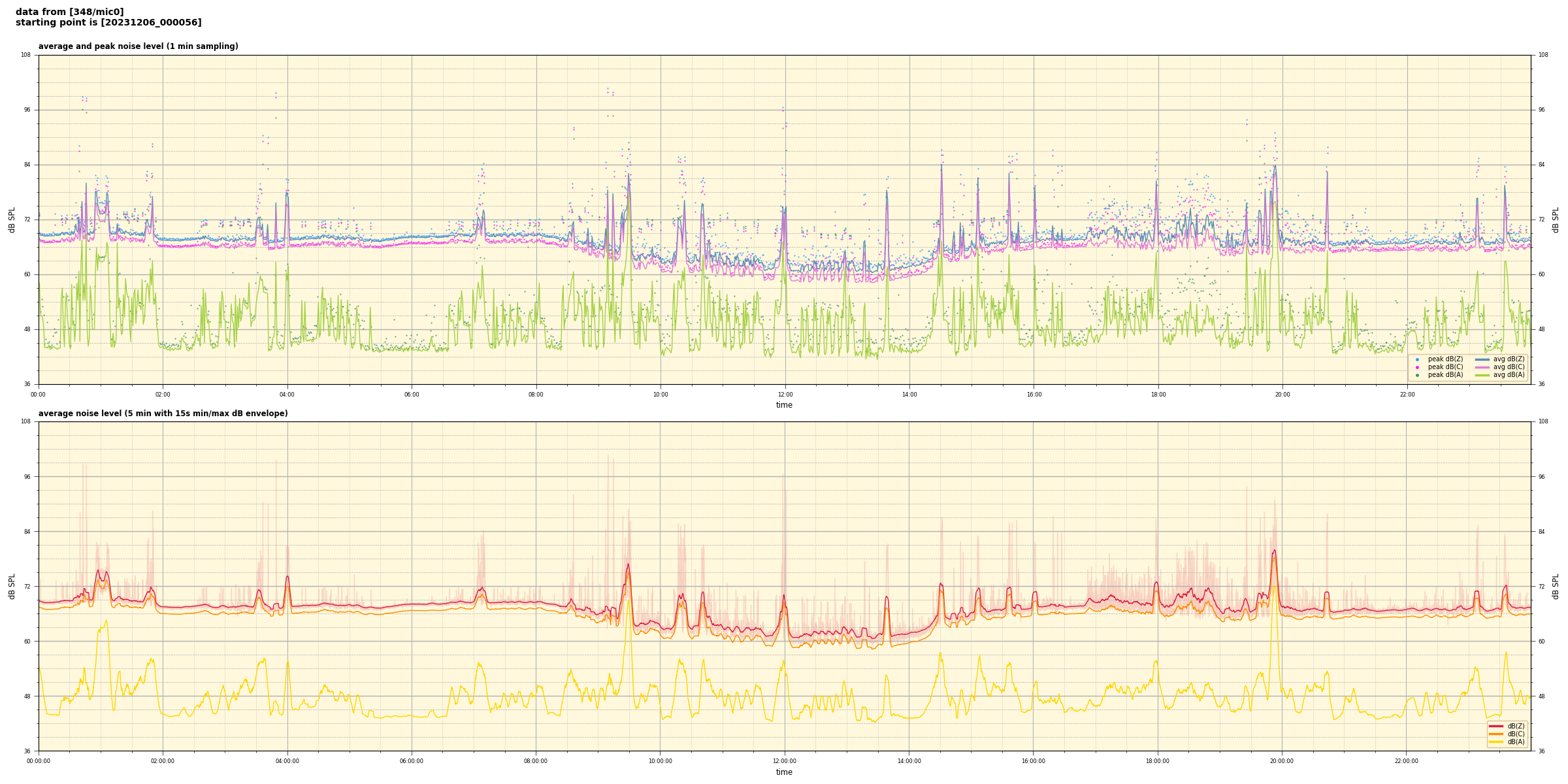Click the 'average and peak noise level' chart title
Image resolution: width=1568 pixels, height=784 pixels.
tap(138, 46)
